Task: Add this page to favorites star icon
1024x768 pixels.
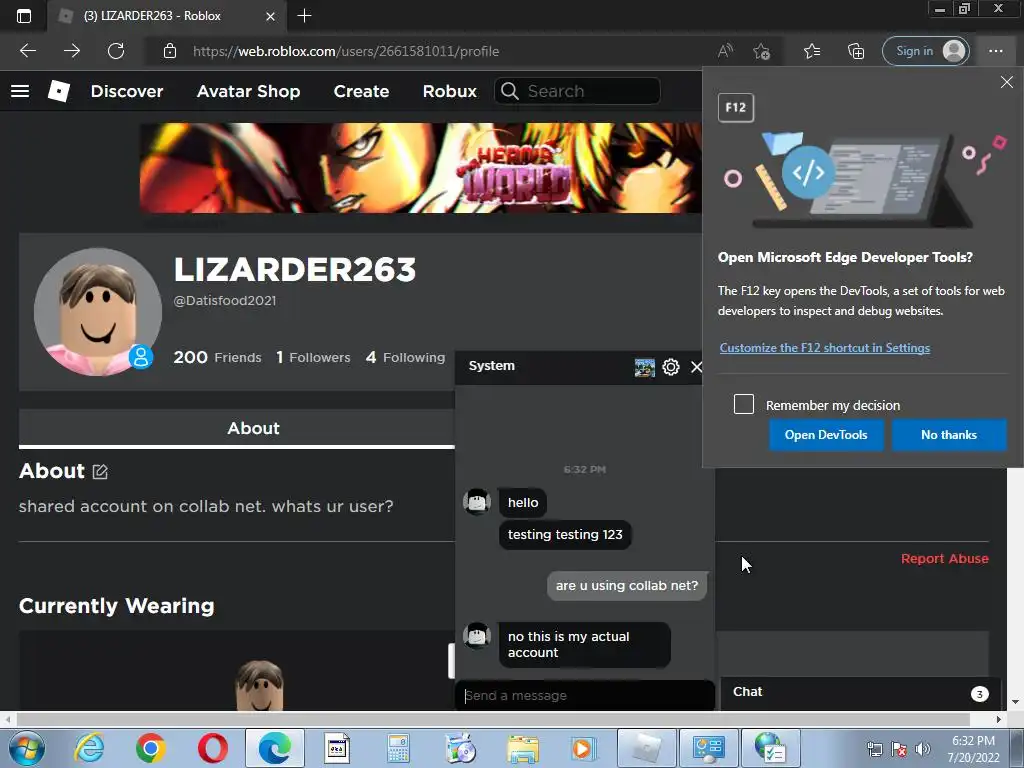Action: click(x=761, y=51)
